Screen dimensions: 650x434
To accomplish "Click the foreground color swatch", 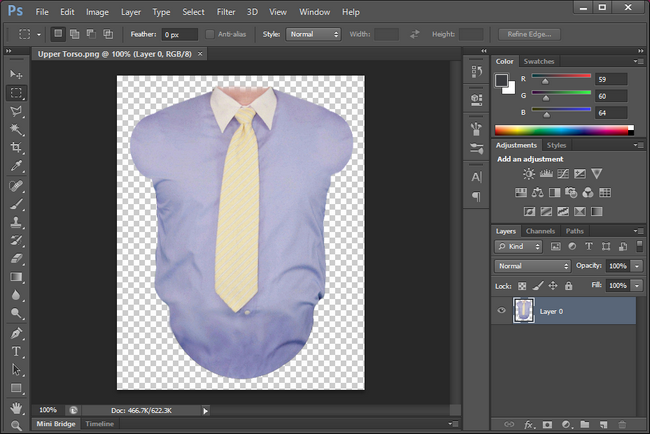I will [501, 80].
